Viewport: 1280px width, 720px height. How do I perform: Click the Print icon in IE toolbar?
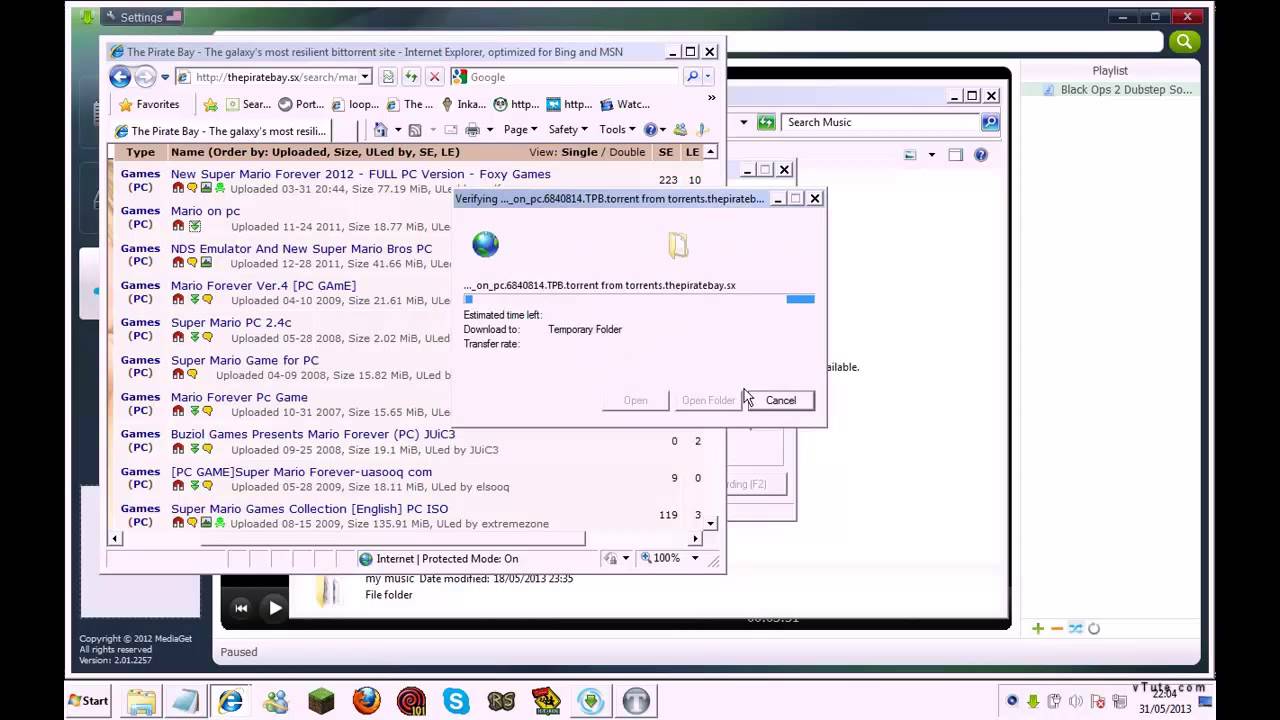(x=472, y=130)
